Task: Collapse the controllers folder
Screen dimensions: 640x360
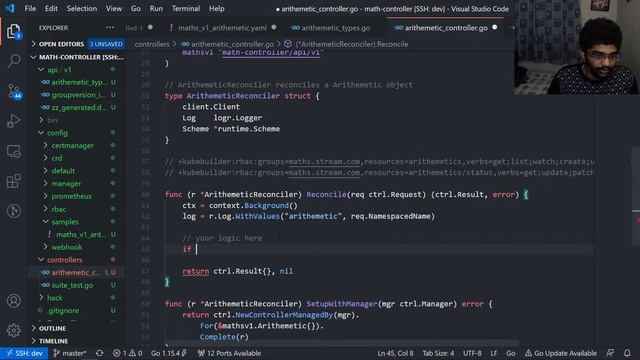Action: point(64,260)
